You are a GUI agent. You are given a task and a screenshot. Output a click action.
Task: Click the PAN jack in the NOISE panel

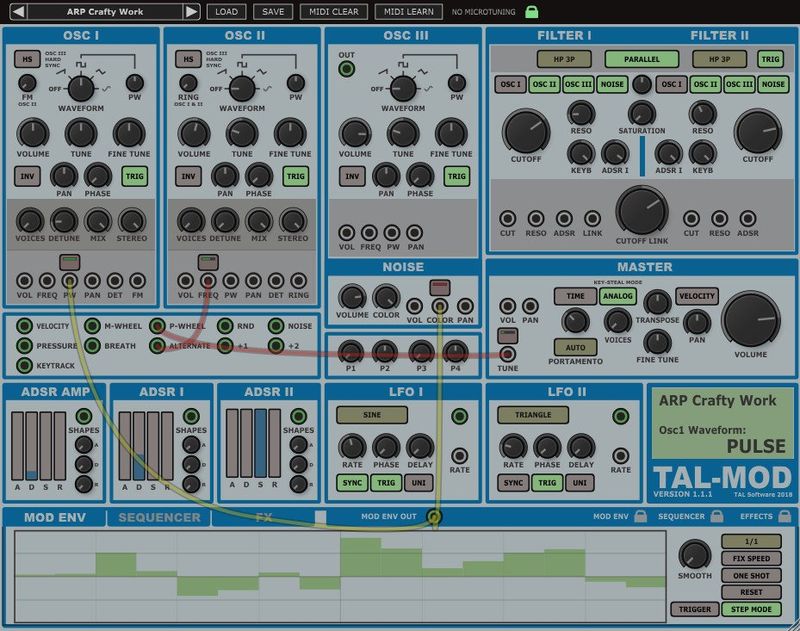pyautogui.click(x=466, y=306)
